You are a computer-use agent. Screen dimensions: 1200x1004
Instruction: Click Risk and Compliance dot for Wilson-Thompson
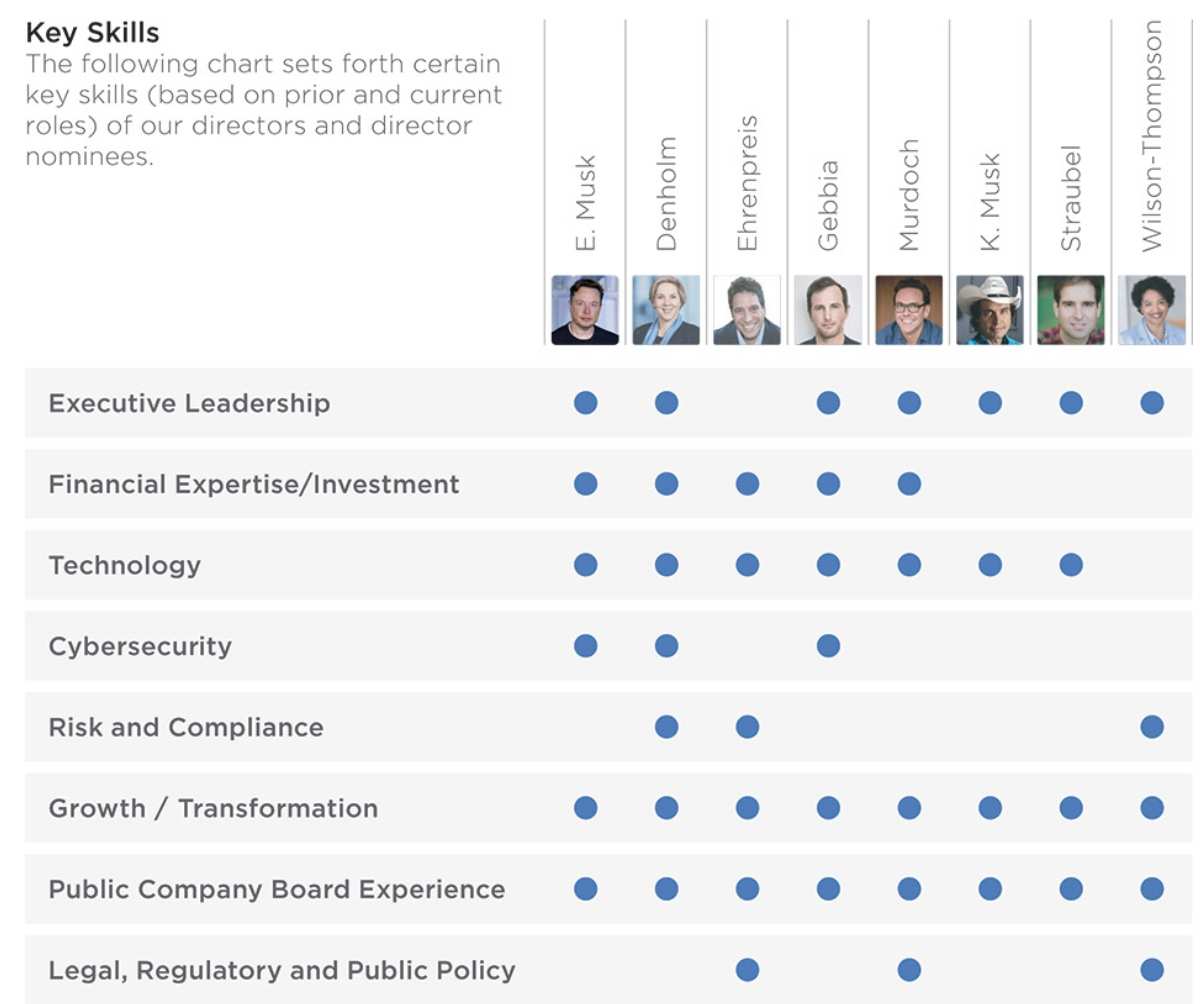point(1152,726)
